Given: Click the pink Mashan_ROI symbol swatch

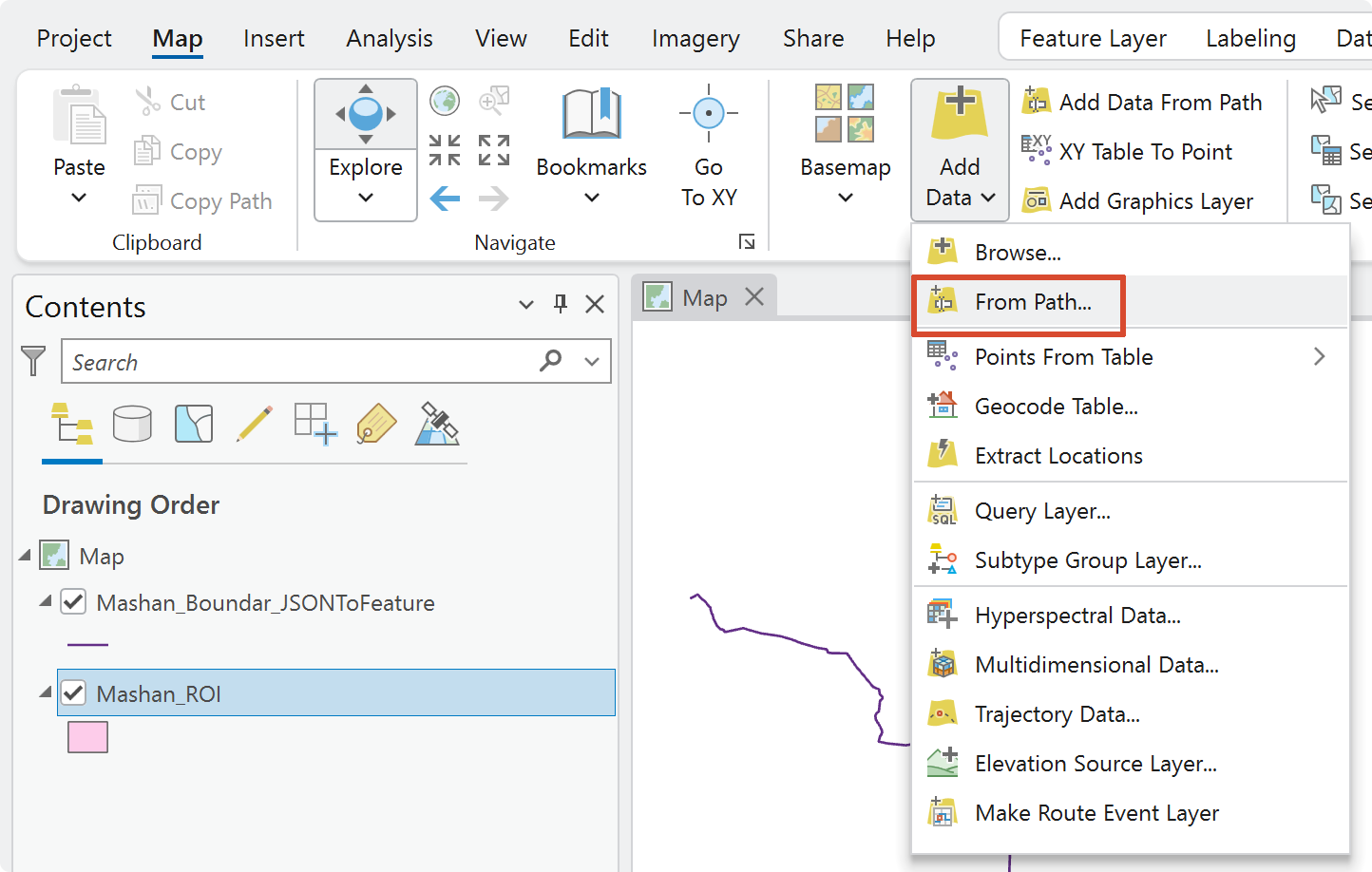Looking at the screenshot, I should coord(87,737).
